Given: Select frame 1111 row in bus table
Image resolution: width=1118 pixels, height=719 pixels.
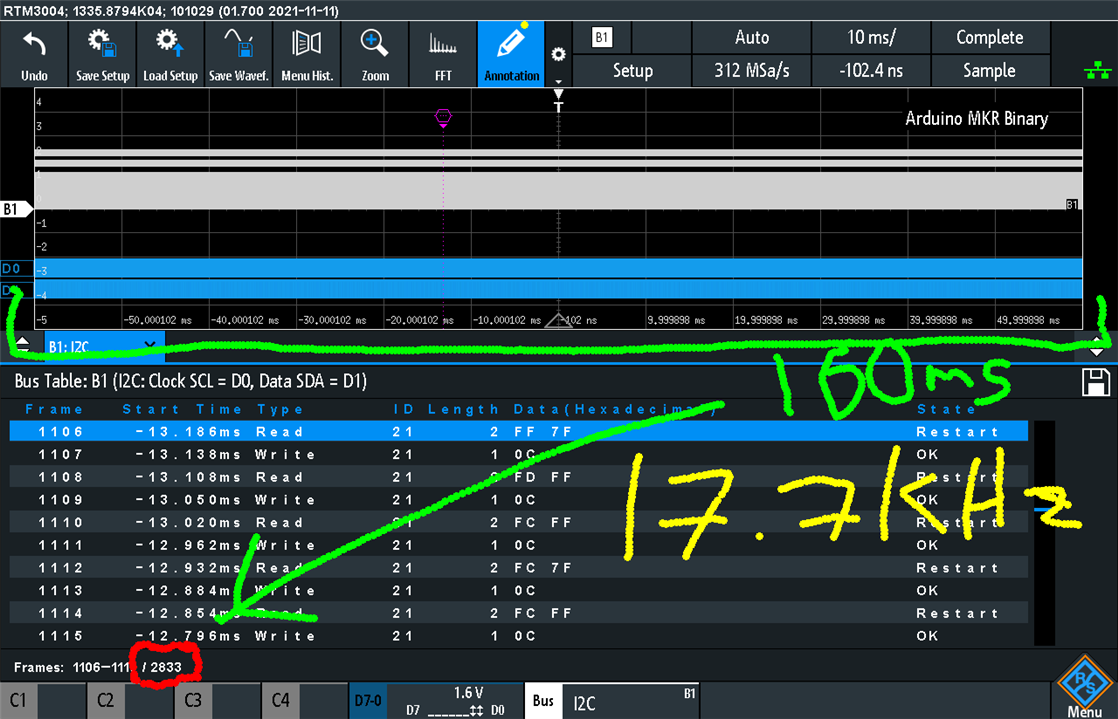Looking at the screenshot, I should point(518,546).
